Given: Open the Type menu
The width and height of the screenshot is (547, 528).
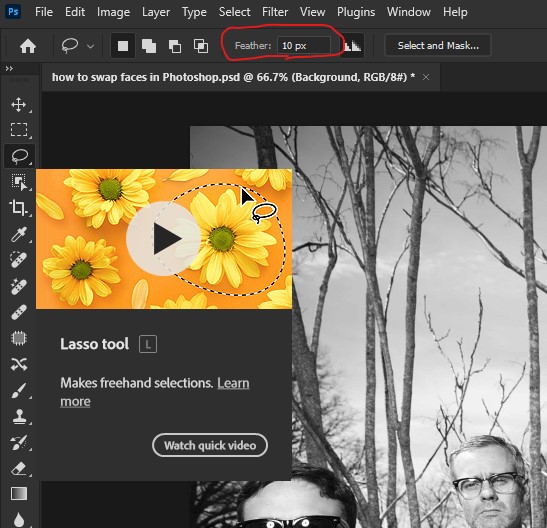Looking at the screenshot, I should [x=194, y=12].
